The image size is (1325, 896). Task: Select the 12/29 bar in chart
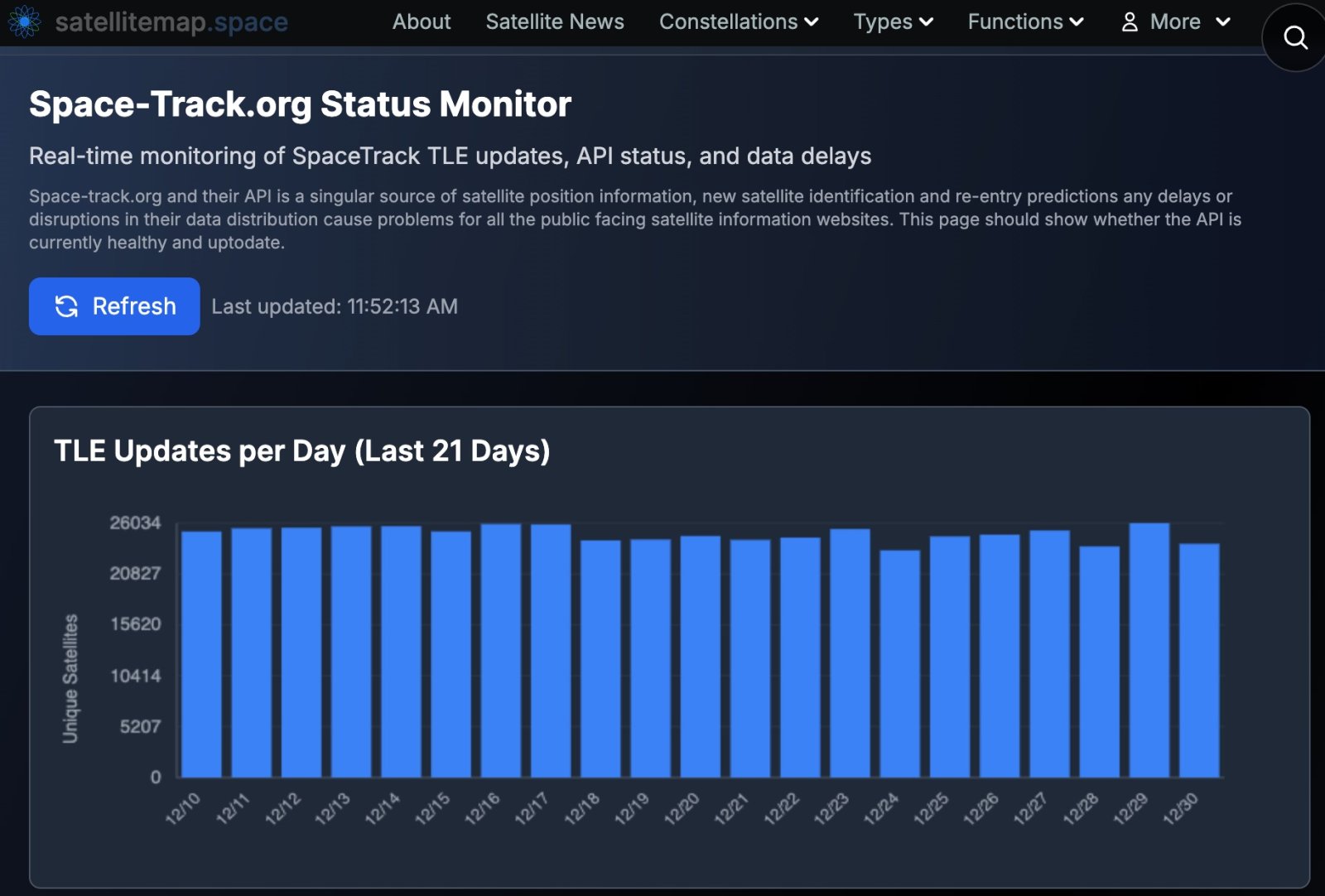point(1149,650)
